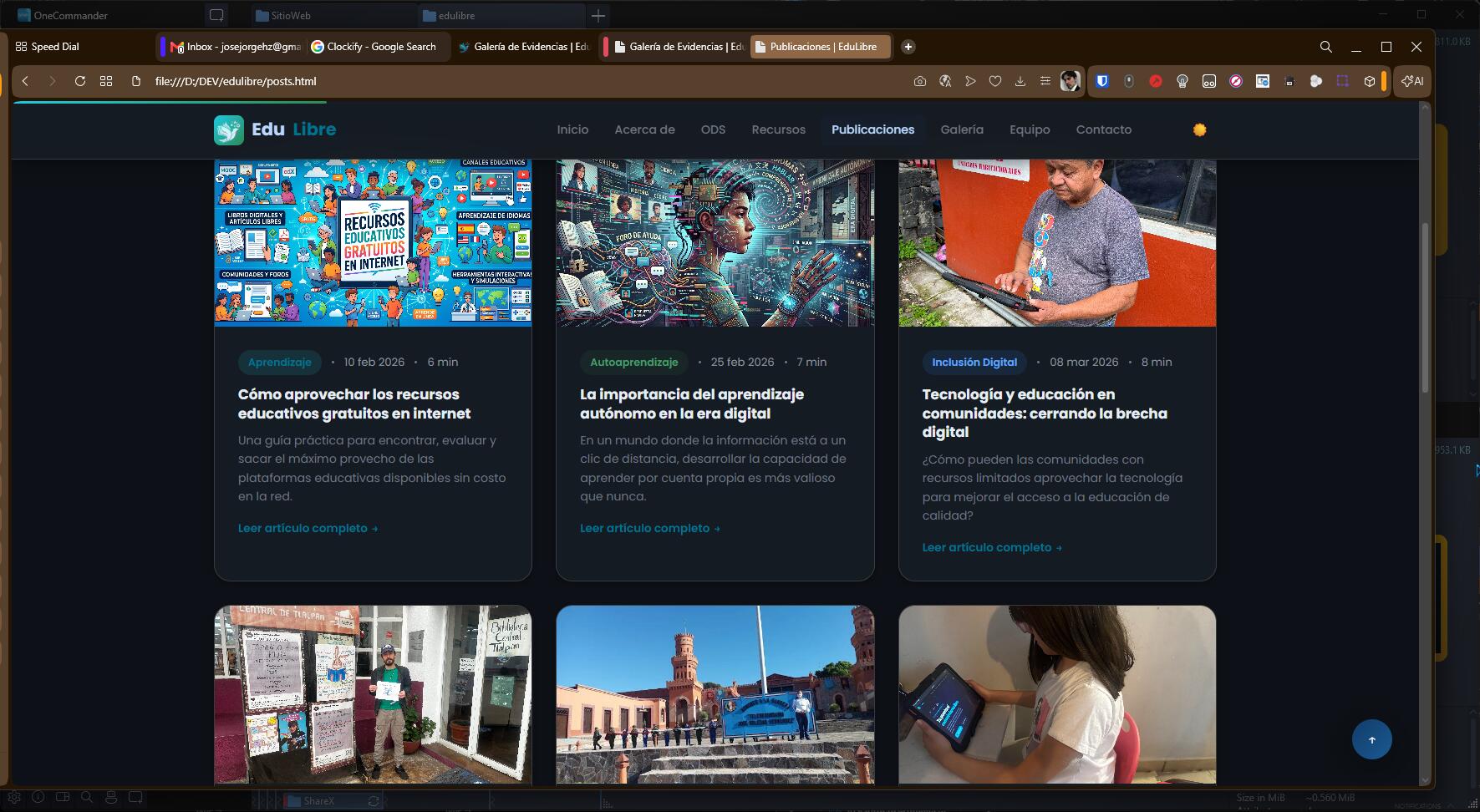Open the Publicaciones nav link
The image size is (1480, 812).
point(872,129)
